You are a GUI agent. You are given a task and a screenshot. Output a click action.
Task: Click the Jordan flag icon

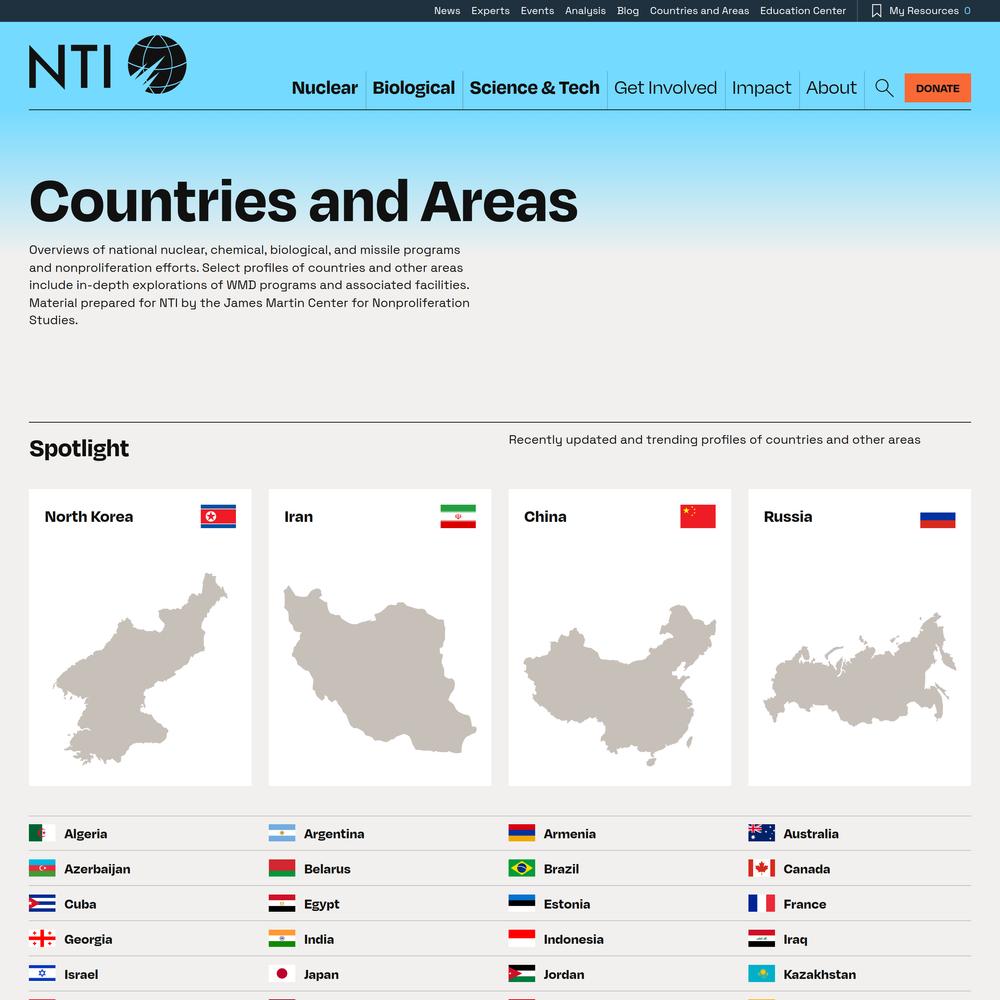522,973
